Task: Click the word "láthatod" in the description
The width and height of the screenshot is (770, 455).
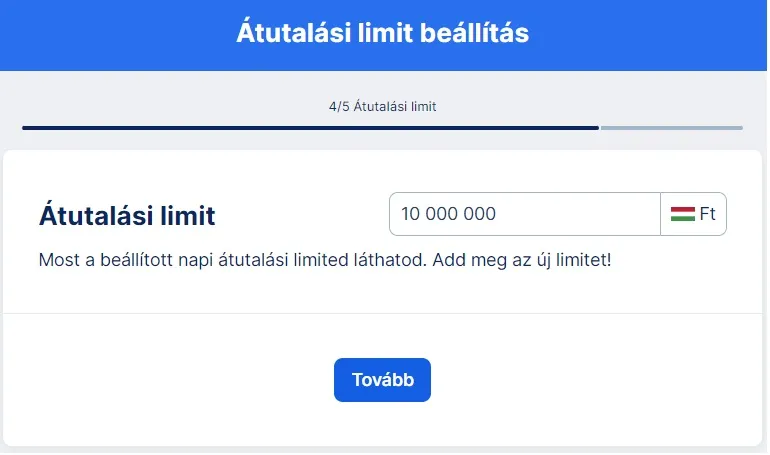Action: (395, 260)
